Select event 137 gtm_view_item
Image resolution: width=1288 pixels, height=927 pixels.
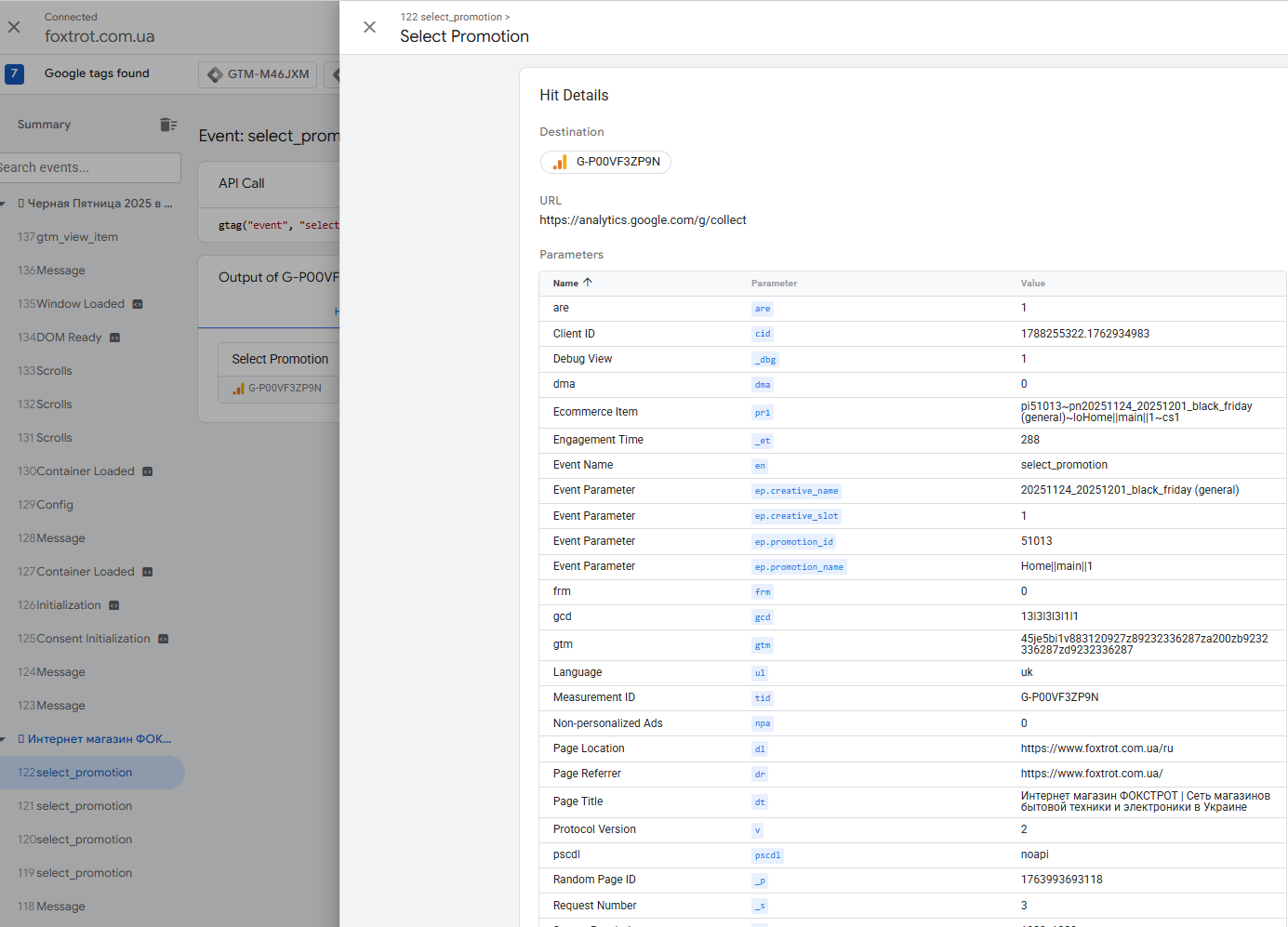[76, 237]
